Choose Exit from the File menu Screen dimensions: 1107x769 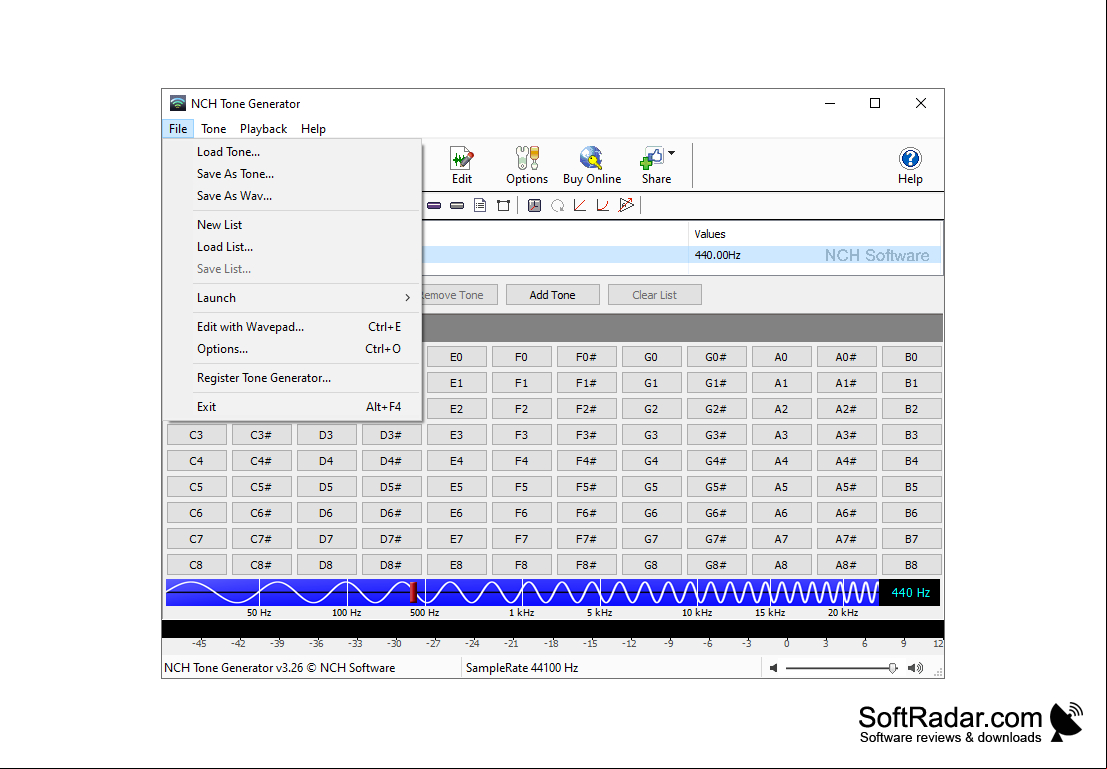coord(292,407)
